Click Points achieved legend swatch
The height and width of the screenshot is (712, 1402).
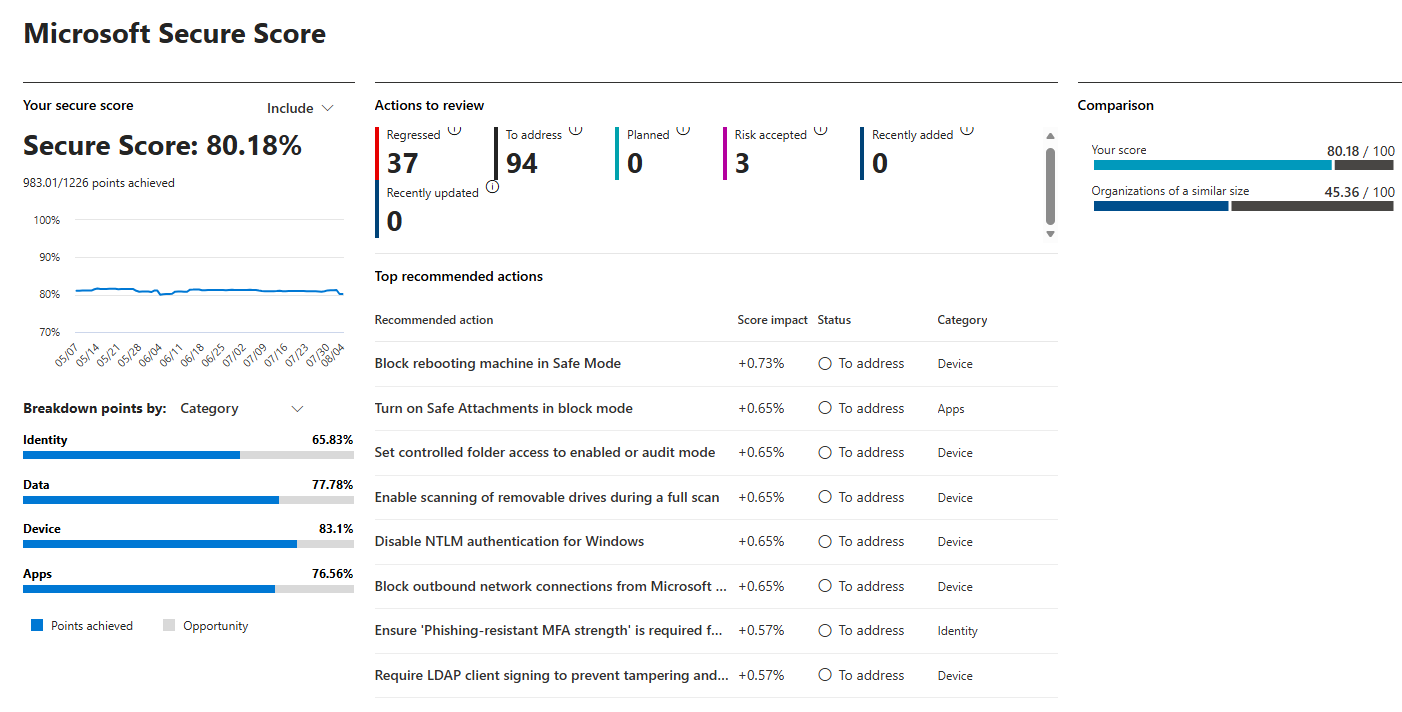point(37,625)
